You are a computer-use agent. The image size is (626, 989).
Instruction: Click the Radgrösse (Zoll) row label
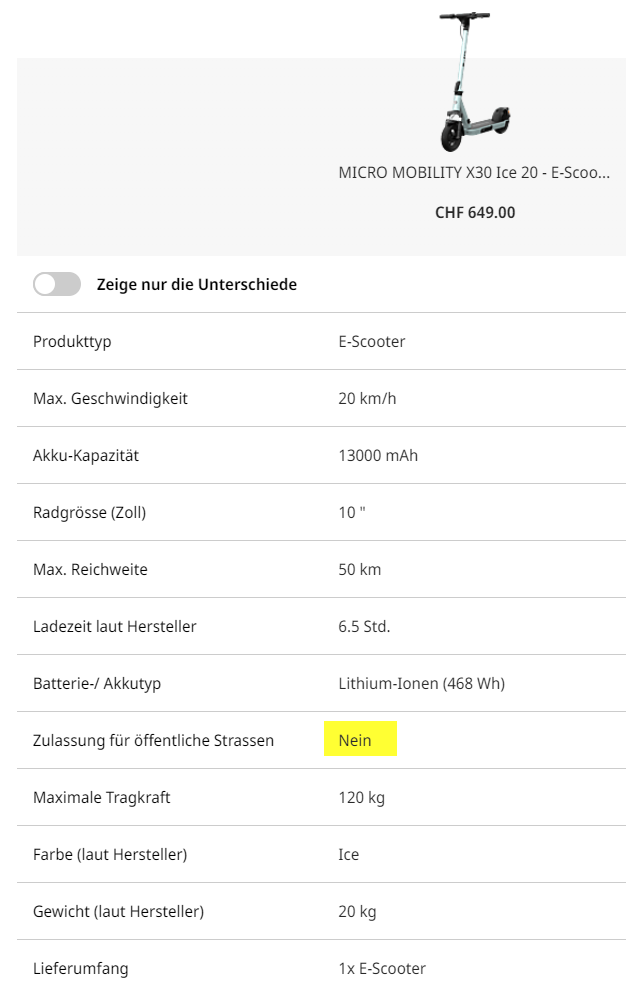[x=89, y=512]
